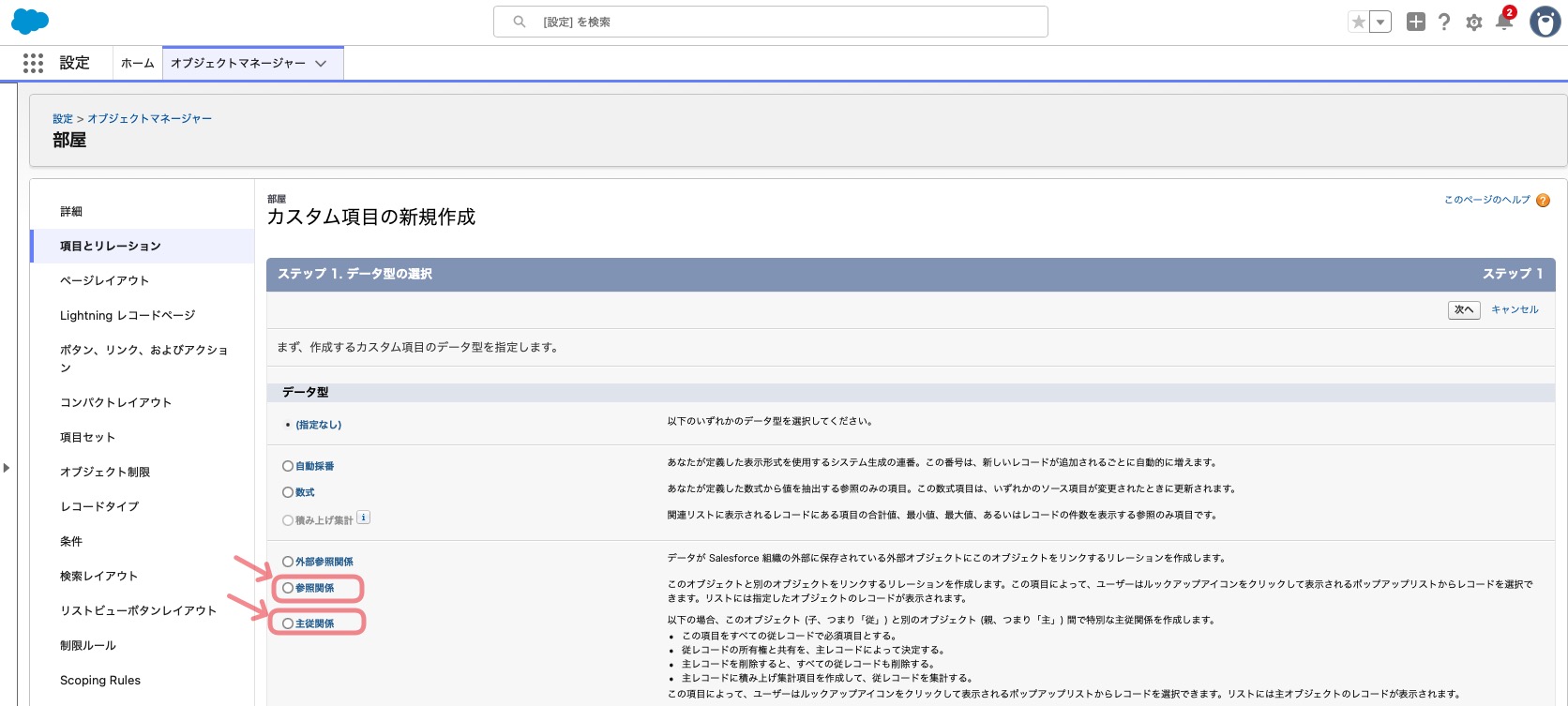Click the info icon beside 積み上げ集計
Screen dimensions: 1568x706
[364, 517]
